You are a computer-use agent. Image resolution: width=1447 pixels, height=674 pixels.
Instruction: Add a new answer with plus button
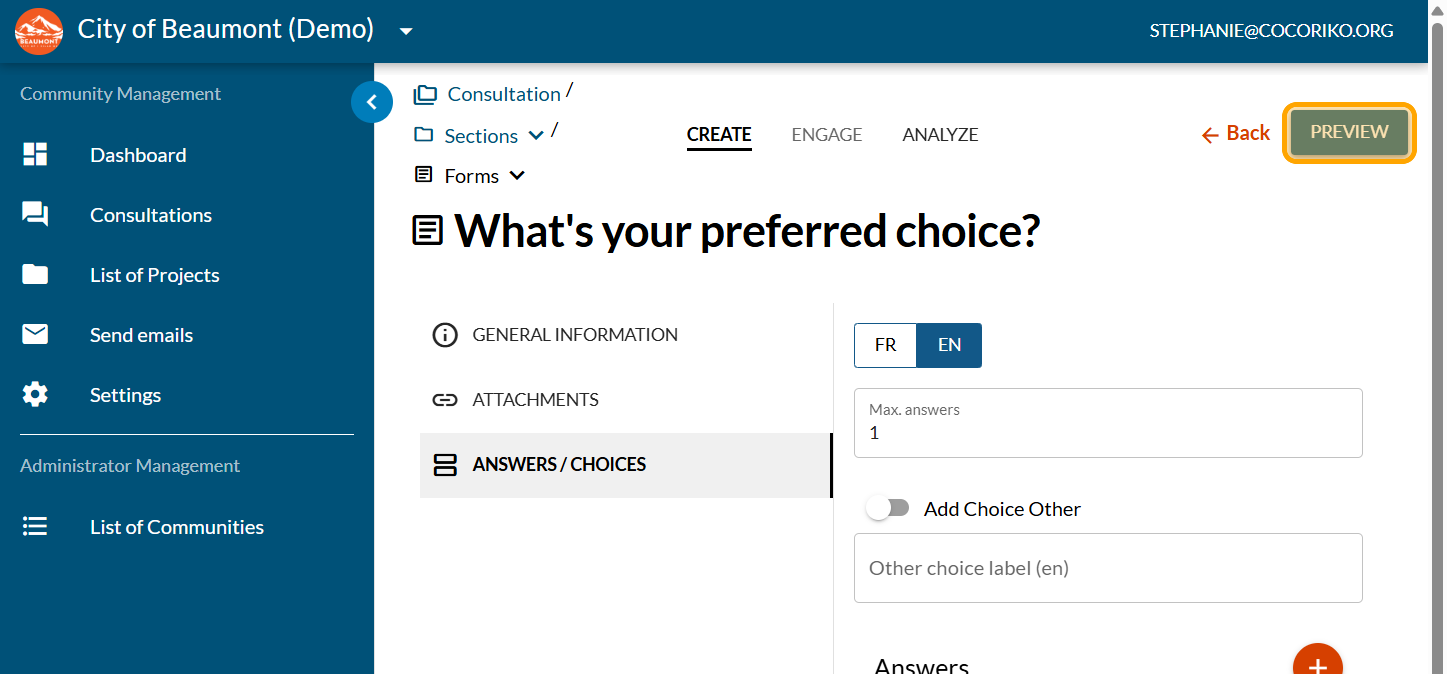click(1317, 664)
